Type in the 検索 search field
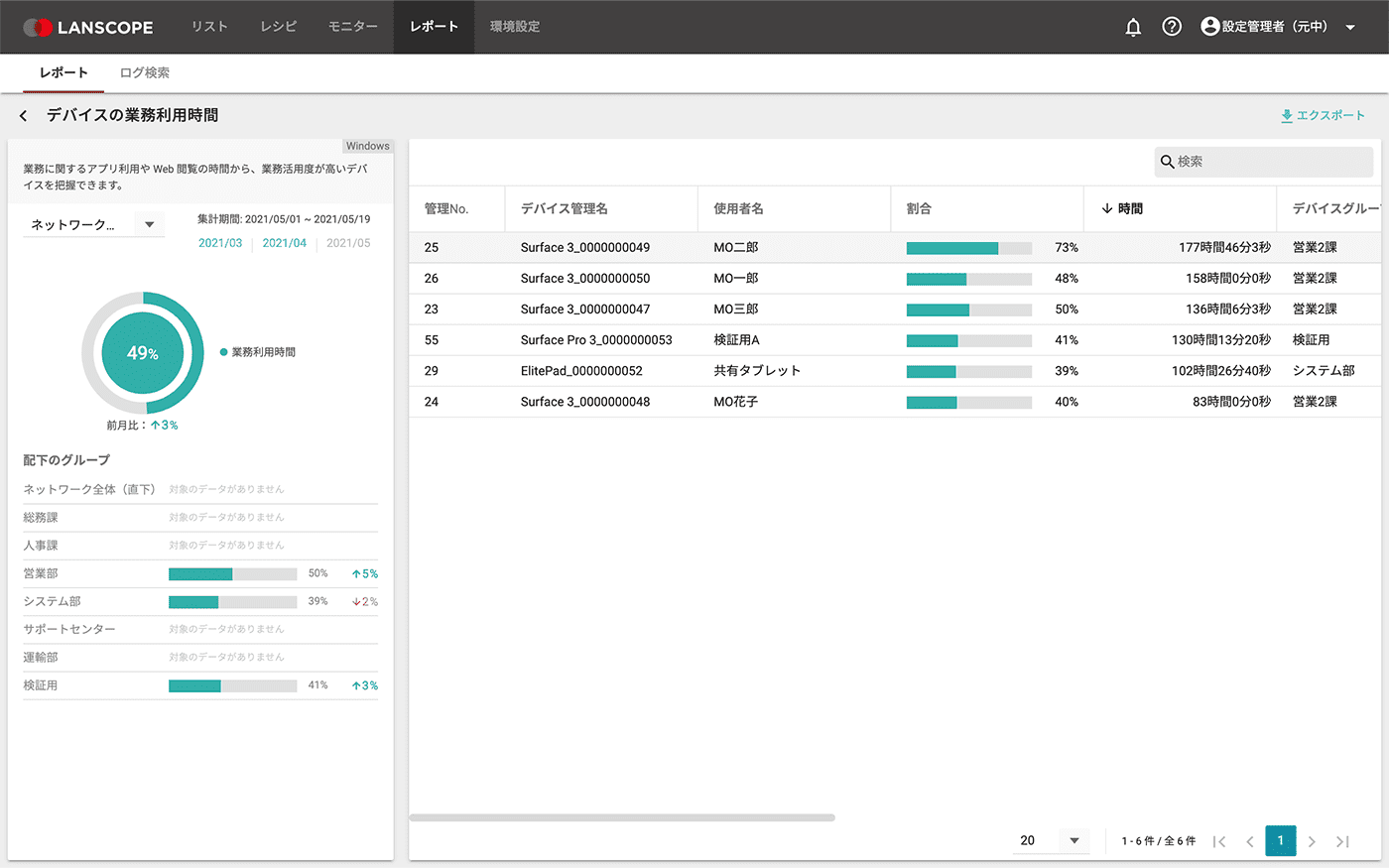The width and height of the screenshot is (1389, 868). coord(1264,162)
